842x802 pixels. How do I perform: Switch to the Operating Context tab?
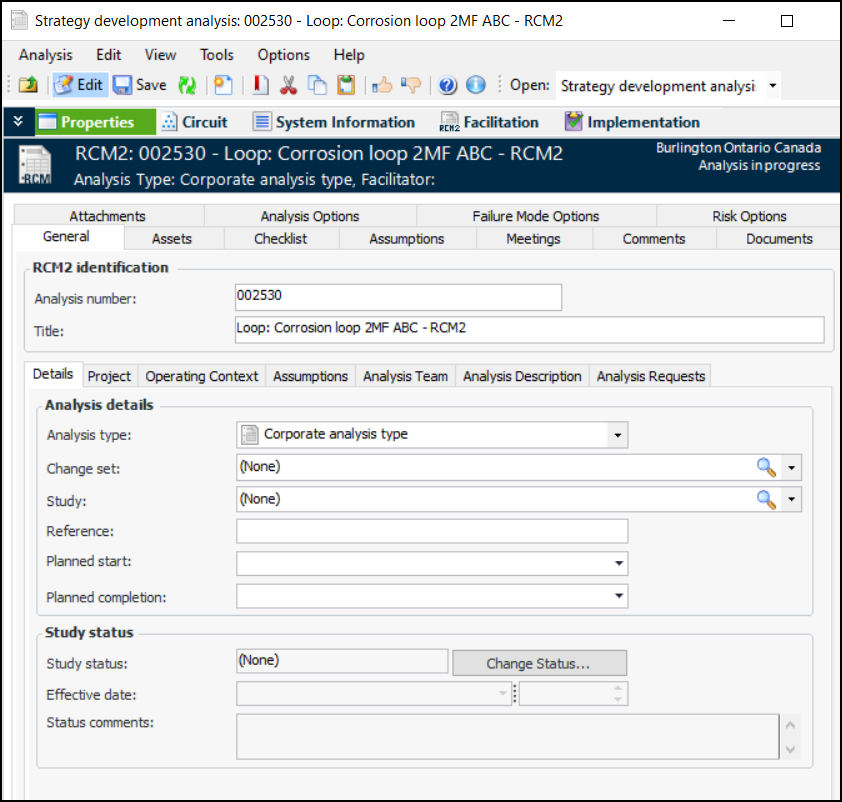(x=202, y=376)
